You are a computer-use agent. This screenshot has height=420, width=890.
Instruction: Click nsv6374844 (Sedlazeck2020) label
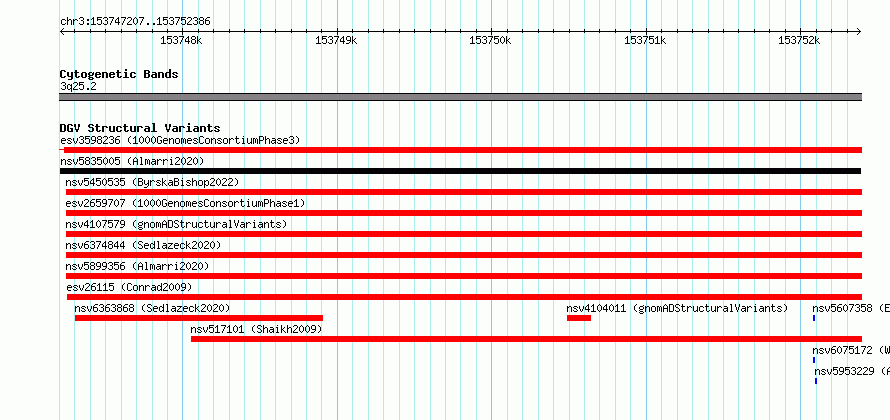(x=143, y=245)
